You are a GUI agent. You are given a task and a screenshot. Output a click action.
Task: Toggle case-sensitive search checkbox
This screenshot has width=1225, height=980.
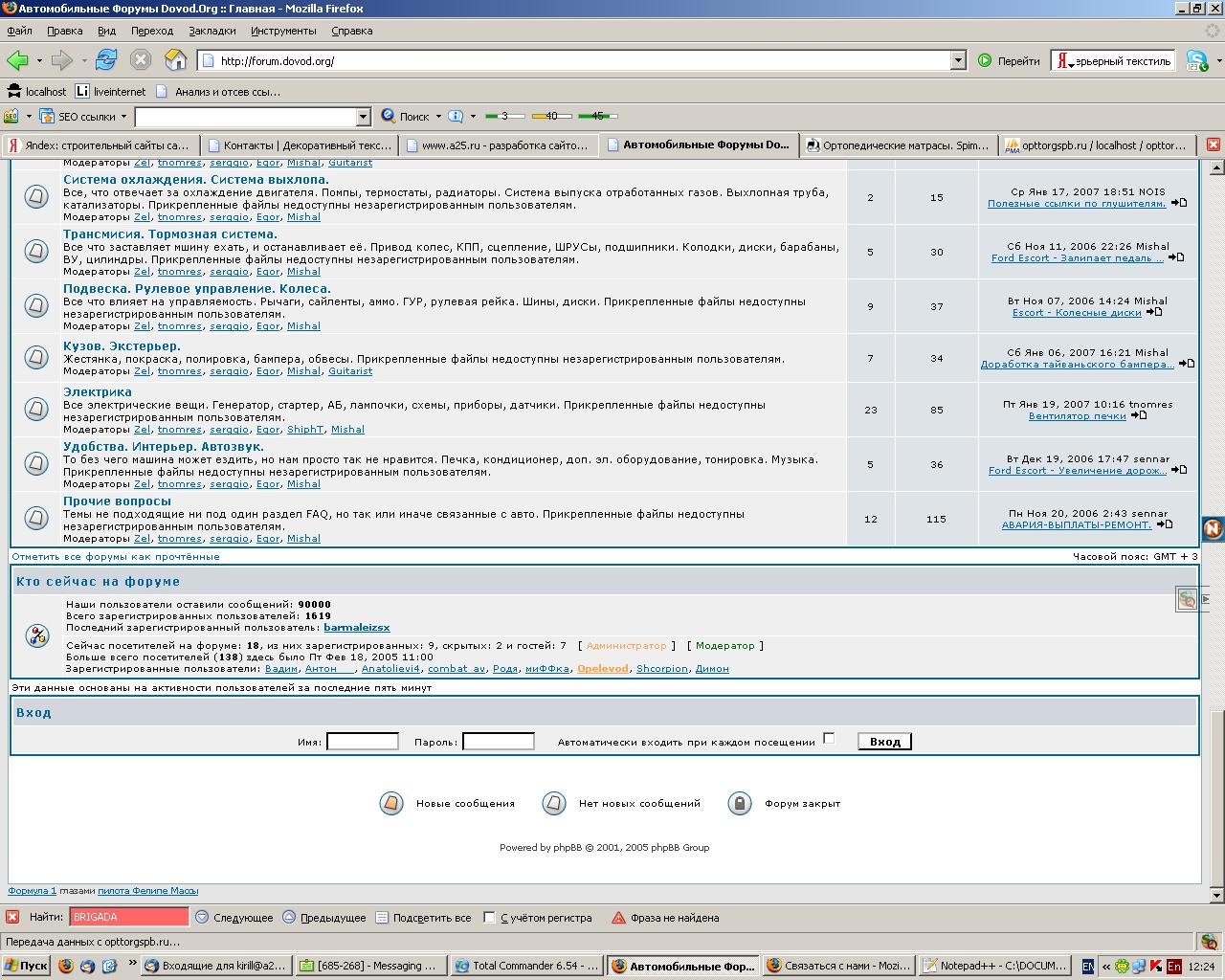point(489,917)
